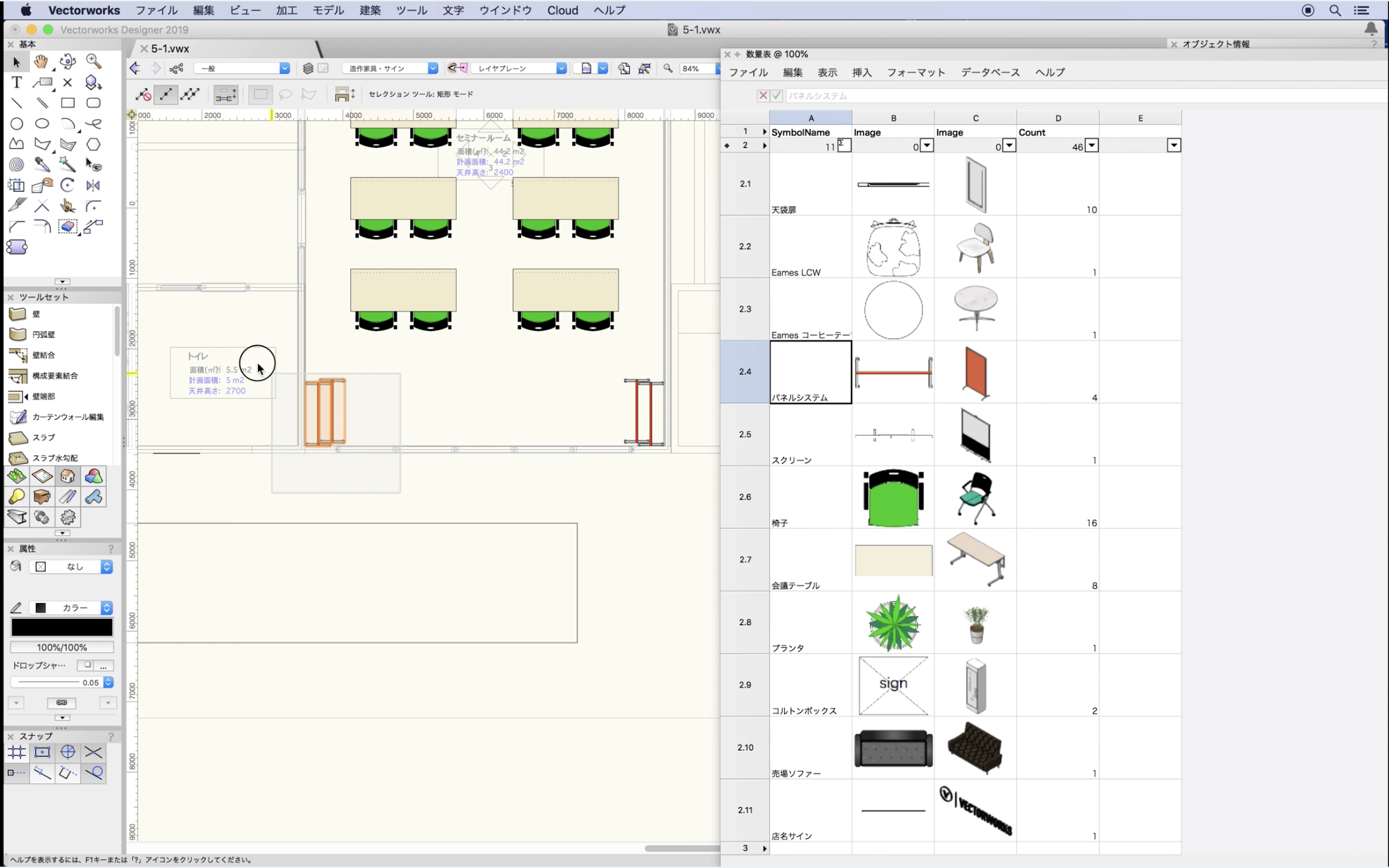Toggle Snap to Tangent

coord(94,773)
